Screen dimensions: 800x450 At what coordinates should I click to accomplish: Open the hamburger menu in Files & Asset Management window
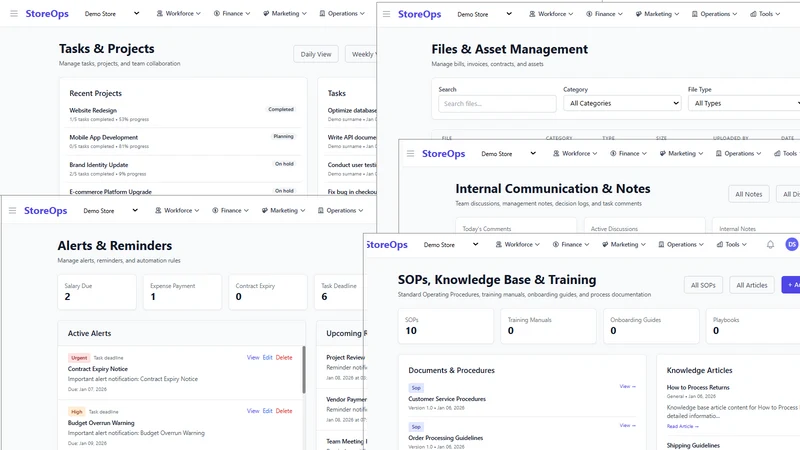pyautogui.click(x=386, y=14)
